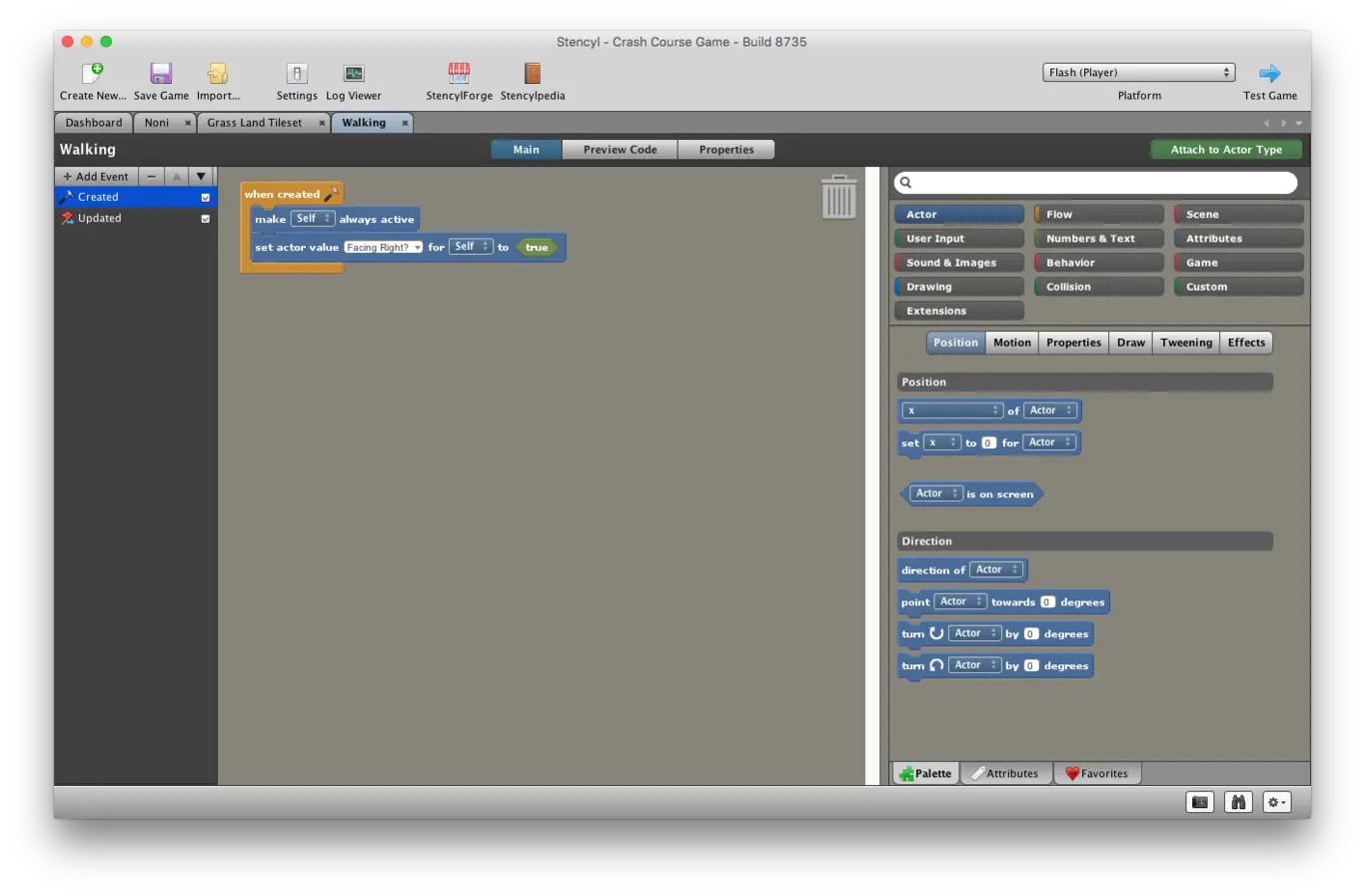Image resolution: width=1365 pixels, height=896 pixels.
Task: Select the Numbers & Text category
Action: click(1099, 238)
